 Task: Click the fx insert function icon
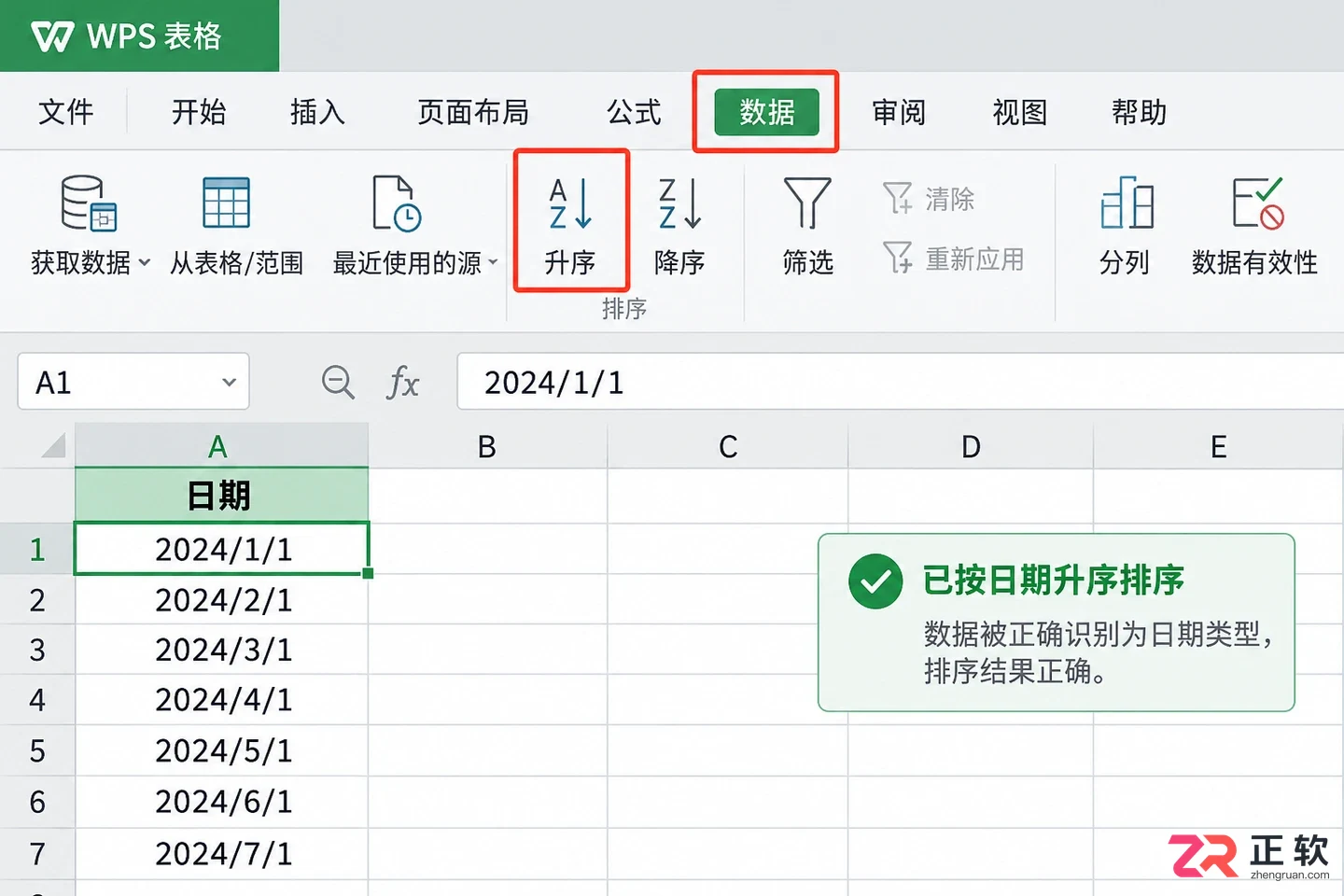(x=402, y=383)
